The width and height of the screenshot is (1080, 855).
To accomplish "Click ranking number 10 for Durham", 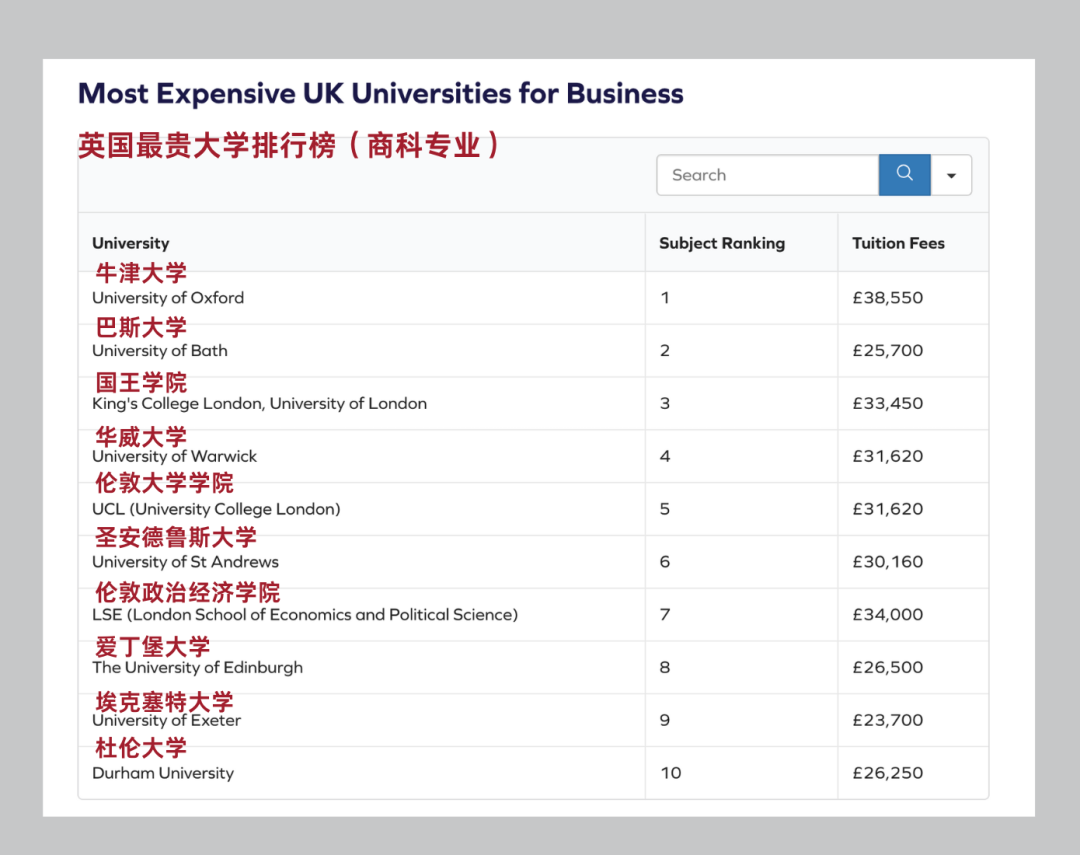I will [671, 773].
